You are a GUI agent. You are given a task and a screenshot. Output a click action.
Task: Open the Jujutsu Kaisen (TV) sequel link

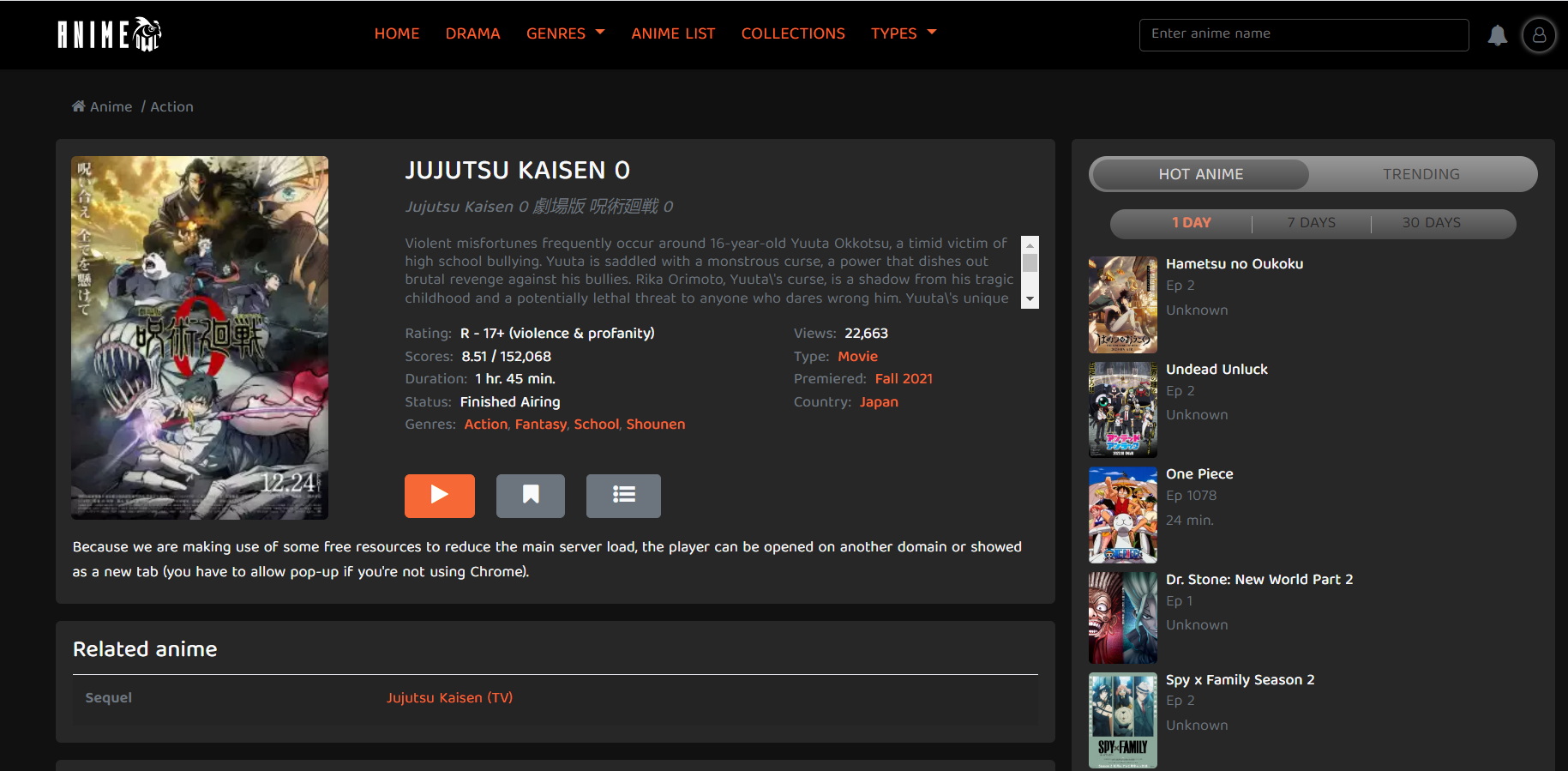pyautogui.click(x=449, y=698)
